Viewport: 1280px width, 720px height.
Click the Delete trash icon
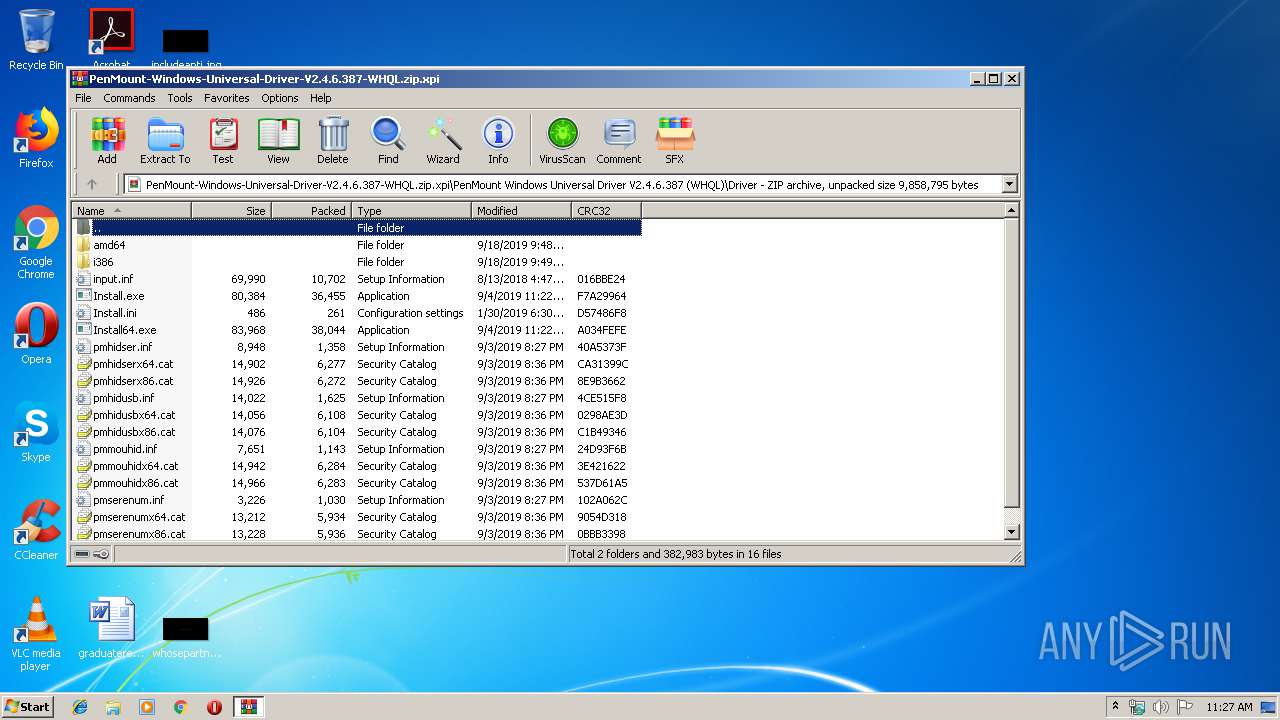point(333,140)
